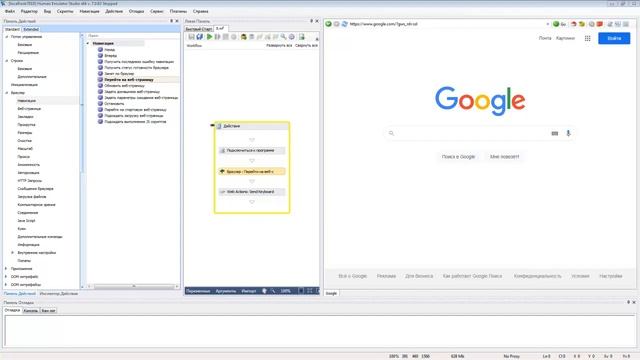Viewport: 640px width, 360px height.
Task: Open the 'Редактор' menu
Action: click(29, 11)
